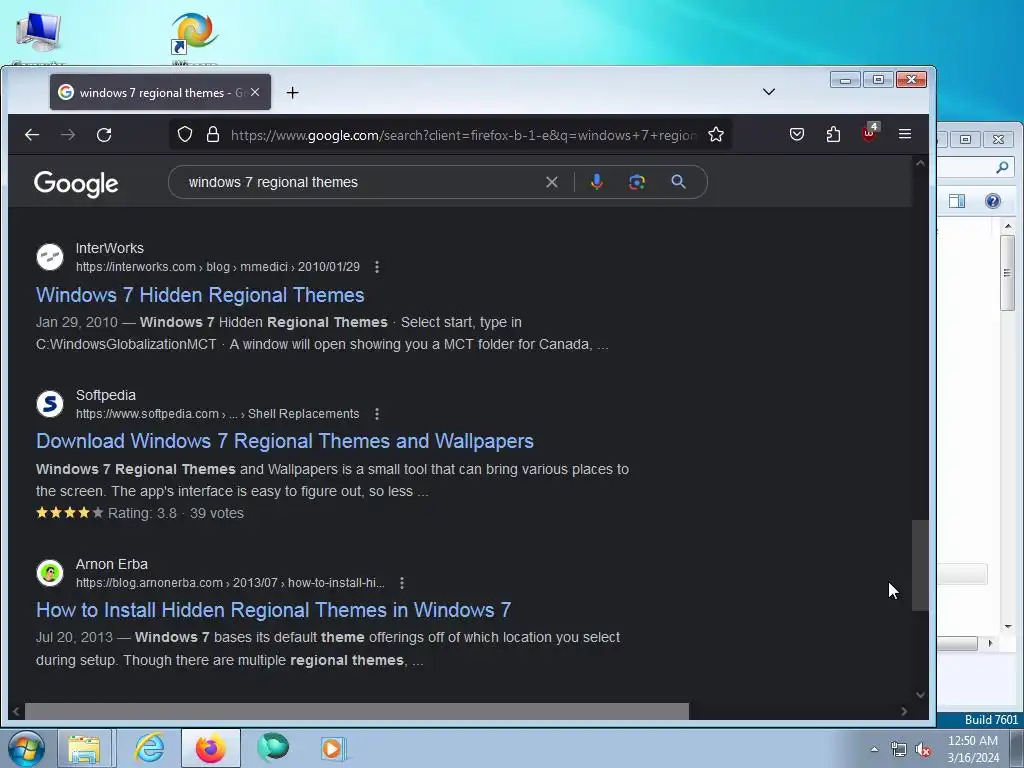1024x768 pixels.
Task: Click search magnifier in background window
Action: coord(1002,168)
